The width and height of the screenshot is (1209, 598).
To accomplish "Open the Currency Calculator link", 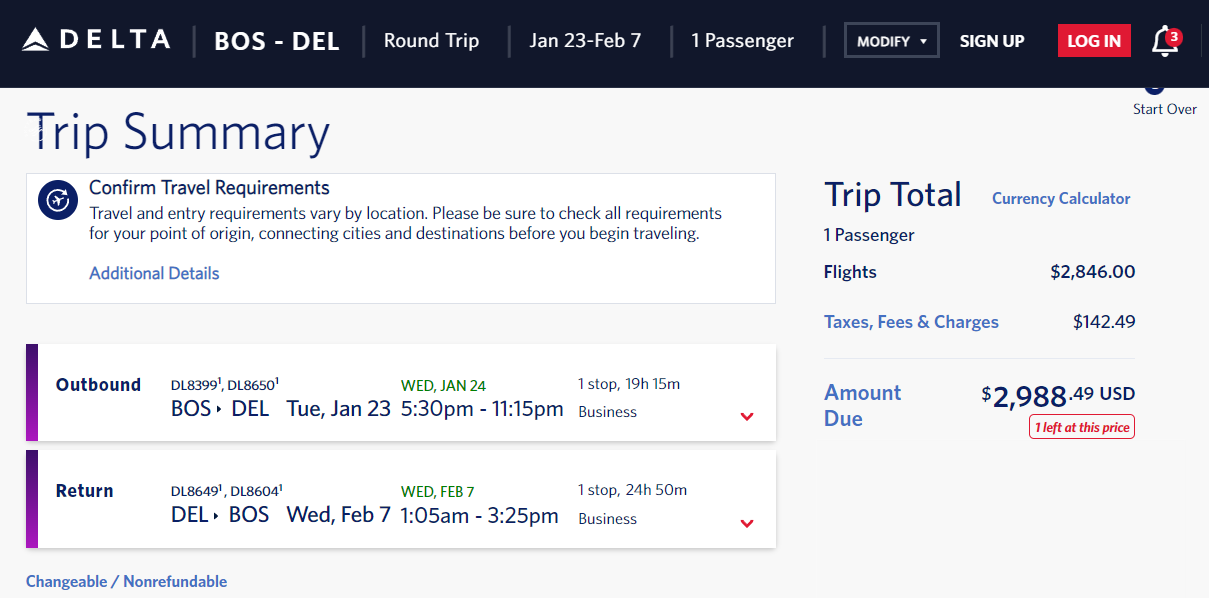I will point(1060,198).
